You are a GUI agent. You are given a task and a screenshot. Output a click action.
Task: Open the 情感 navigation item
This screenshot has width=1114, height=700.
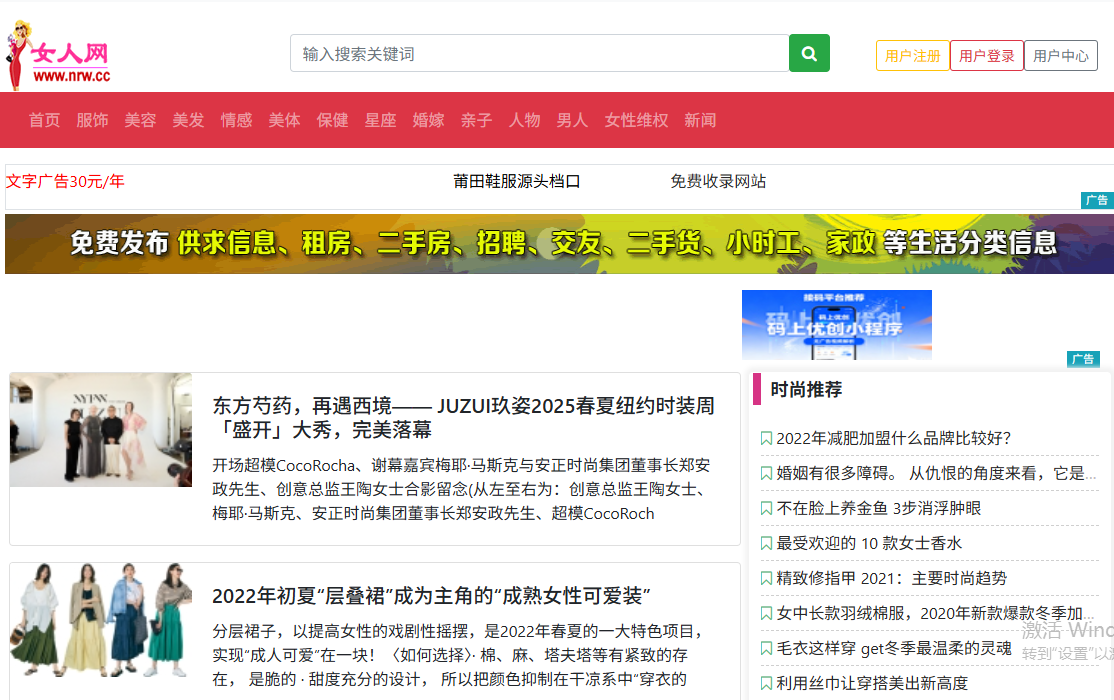click(237, 120)
